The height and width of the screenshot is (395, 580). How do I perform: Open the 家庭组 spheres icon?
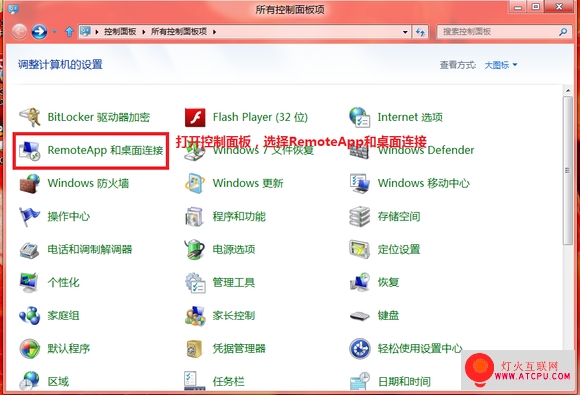30,315
